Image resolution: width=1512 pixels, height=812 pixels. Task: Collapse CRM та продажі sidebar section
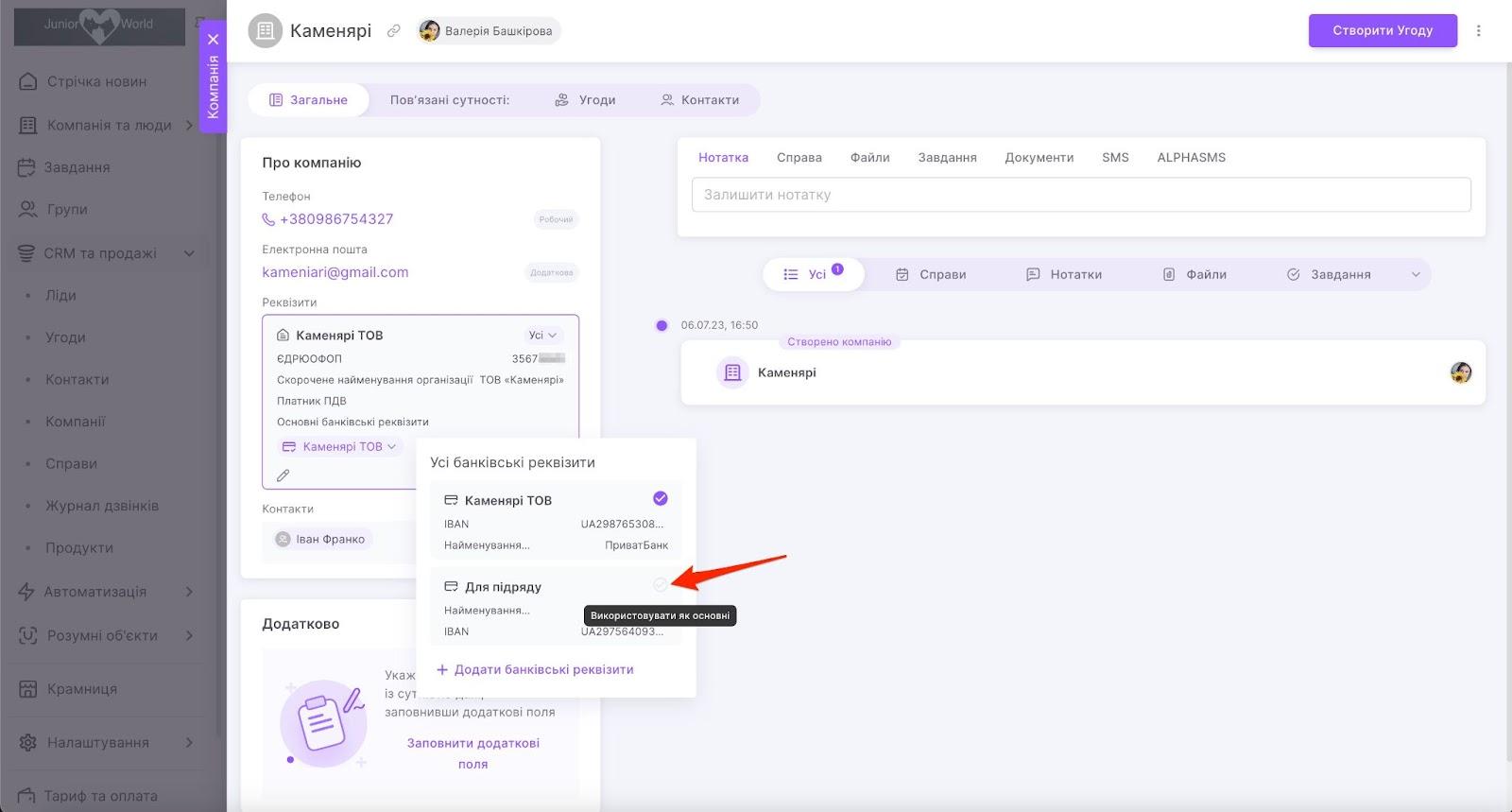tap(189, 253)
